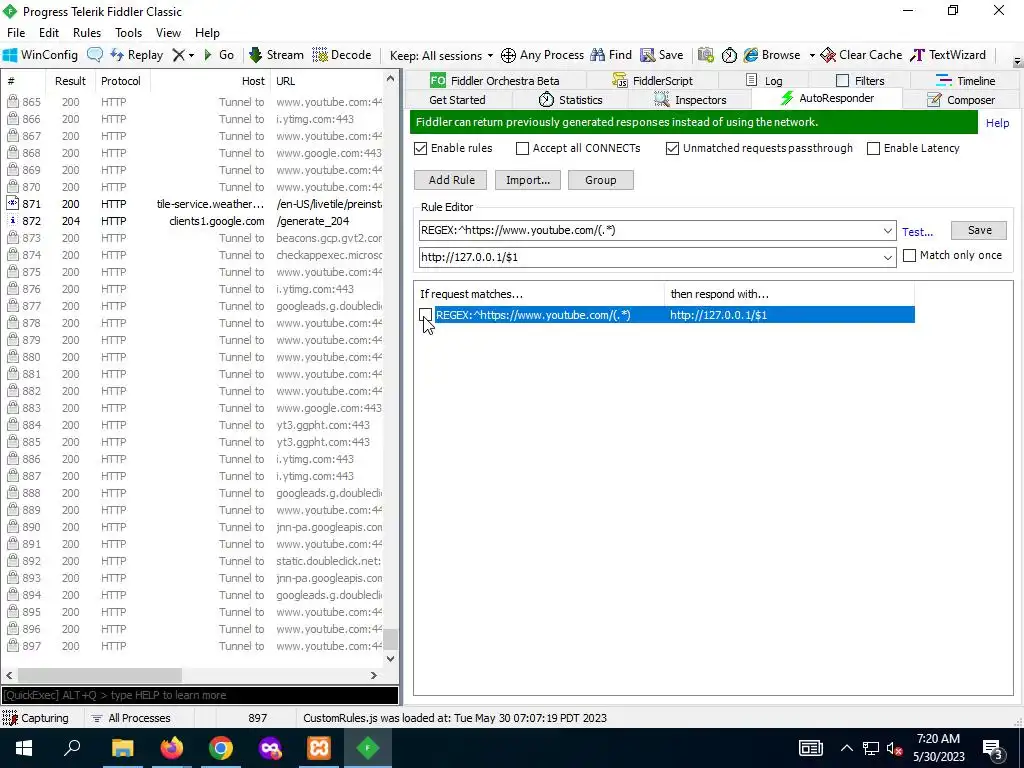Click the Remove sessions X icon
Screen dimensions: 1024x768
[x=178, y=56]
